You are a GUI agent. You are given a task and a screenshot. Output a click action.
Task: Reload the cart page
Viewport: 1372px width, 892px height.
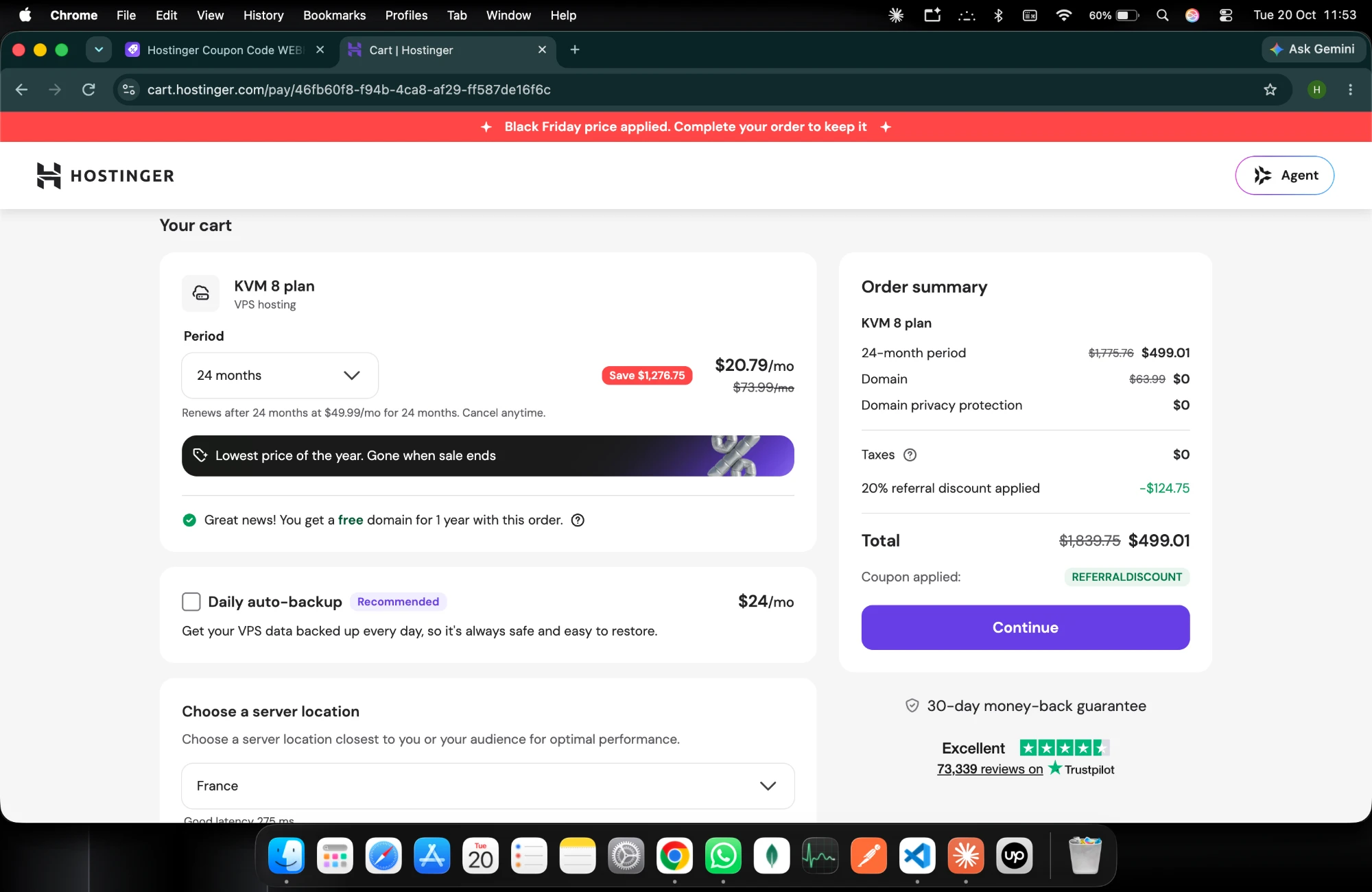[88, 90]
